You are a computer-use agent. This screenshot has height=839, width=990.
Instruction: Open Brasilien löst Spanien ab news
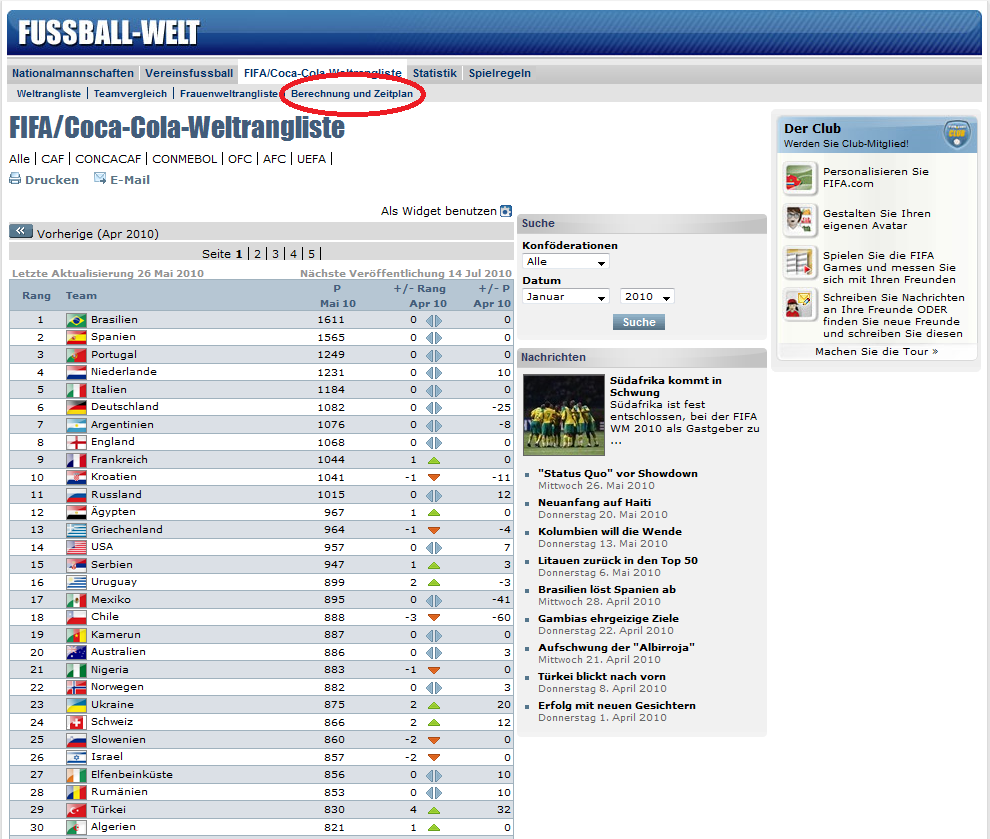point(607,590)
